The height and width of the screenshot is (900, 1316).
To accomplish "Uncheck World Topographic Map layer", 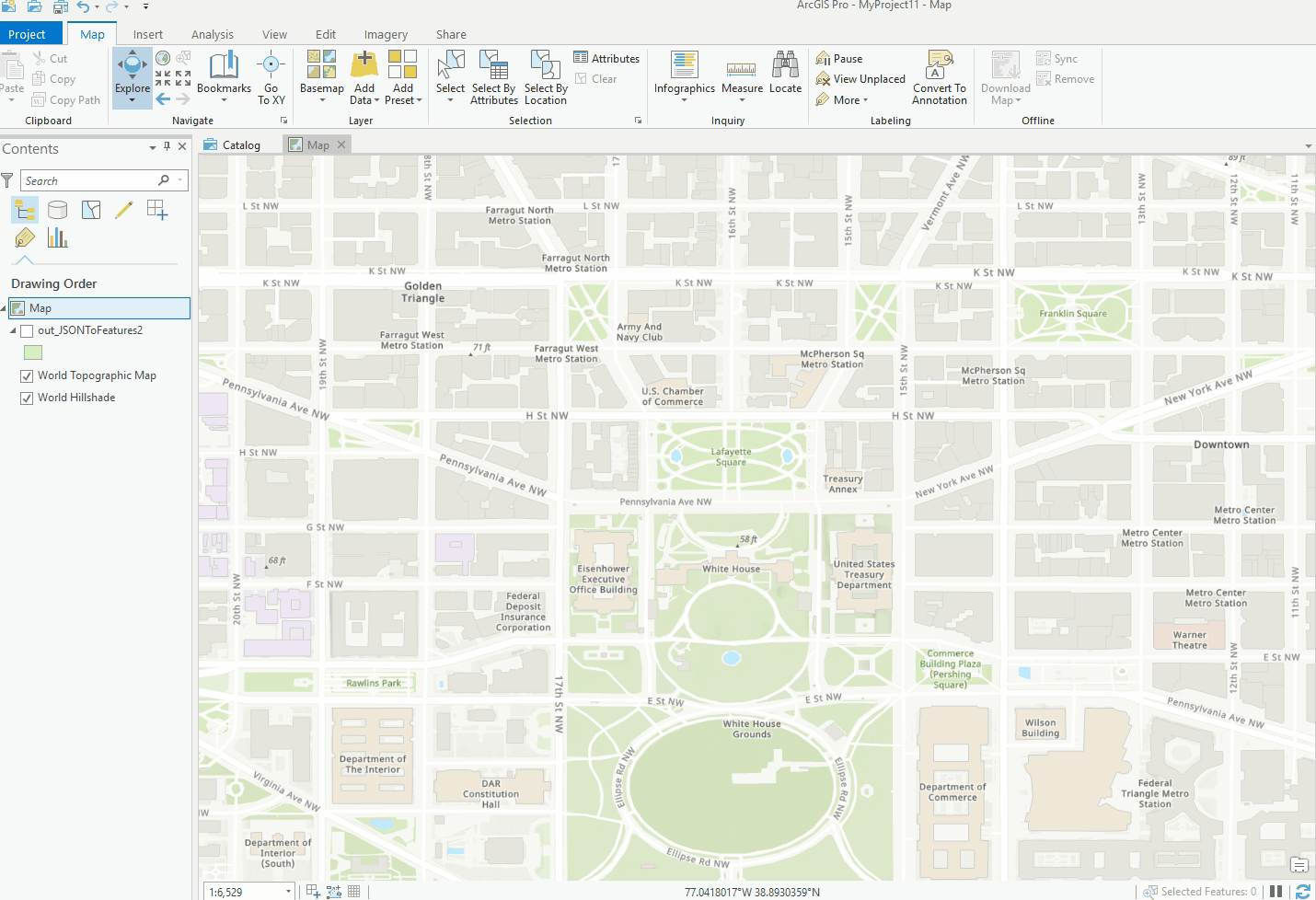I will click(27, 375).
